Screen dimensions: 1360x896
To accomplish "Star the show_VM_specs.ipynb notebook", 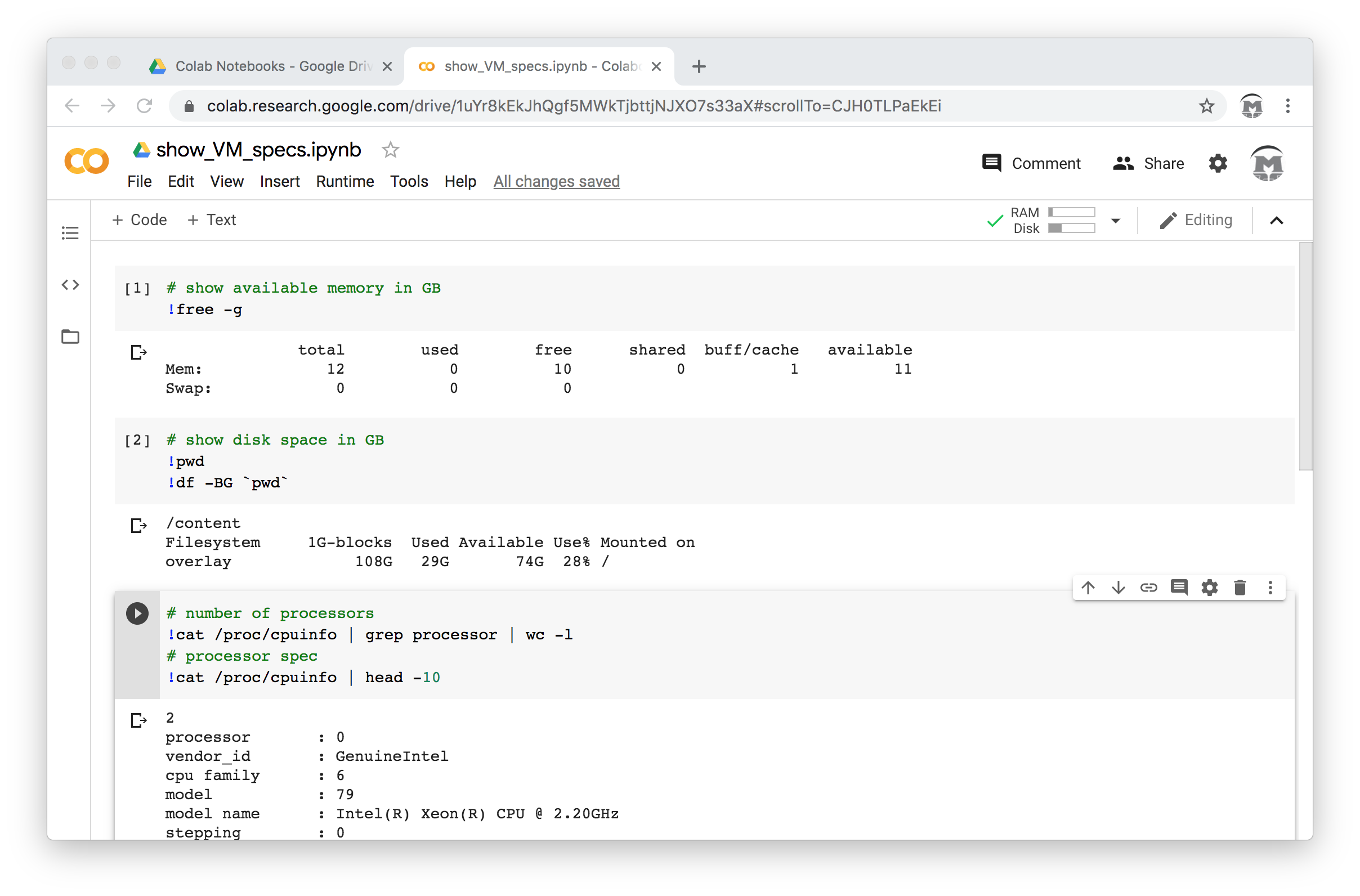I will (x=390, y=150).
